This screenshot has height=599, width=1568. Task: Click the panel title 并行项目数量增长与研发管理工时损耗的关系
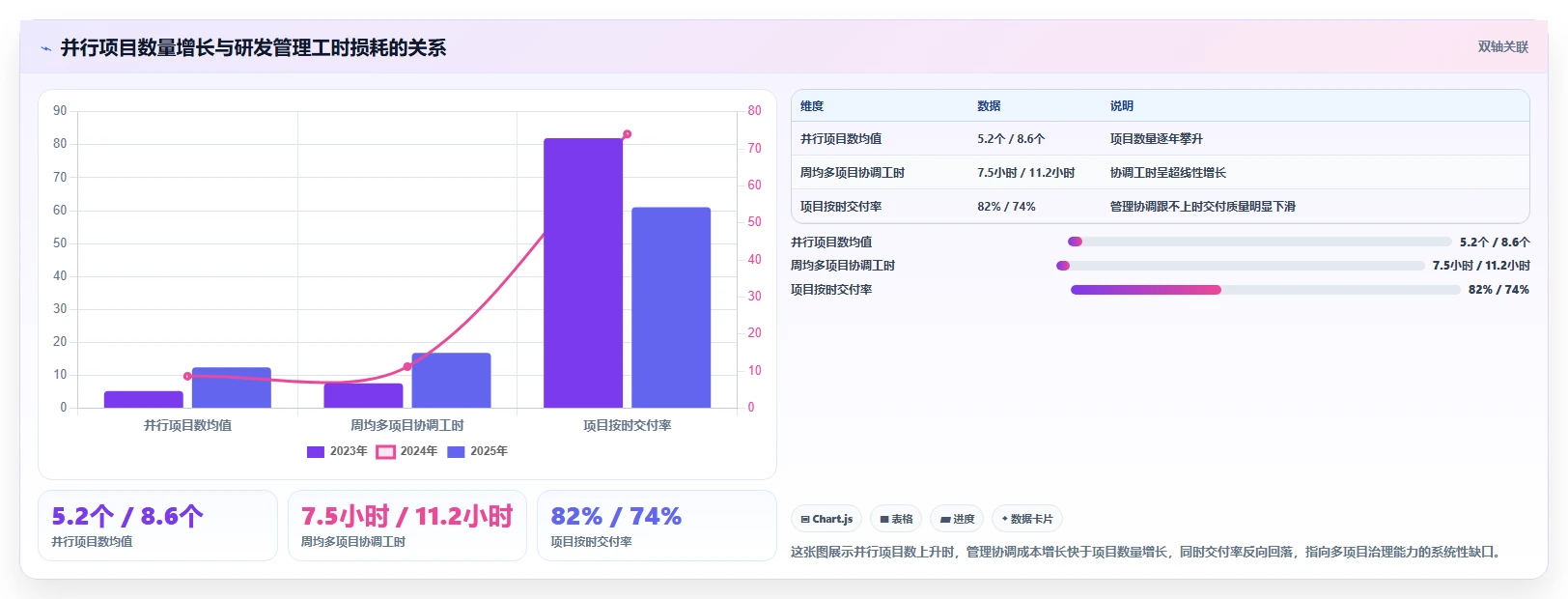[253, 48]
